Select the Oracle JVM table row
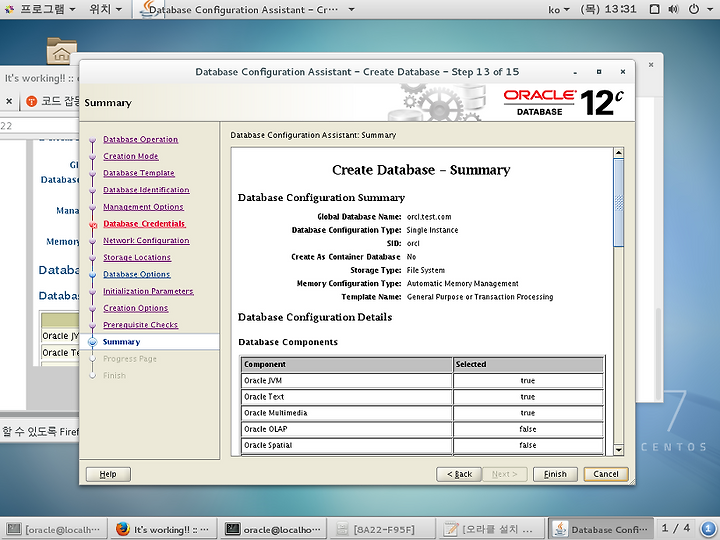Image resolution: width=720 pixels, height=540 pixels. (x=422, y=381)
